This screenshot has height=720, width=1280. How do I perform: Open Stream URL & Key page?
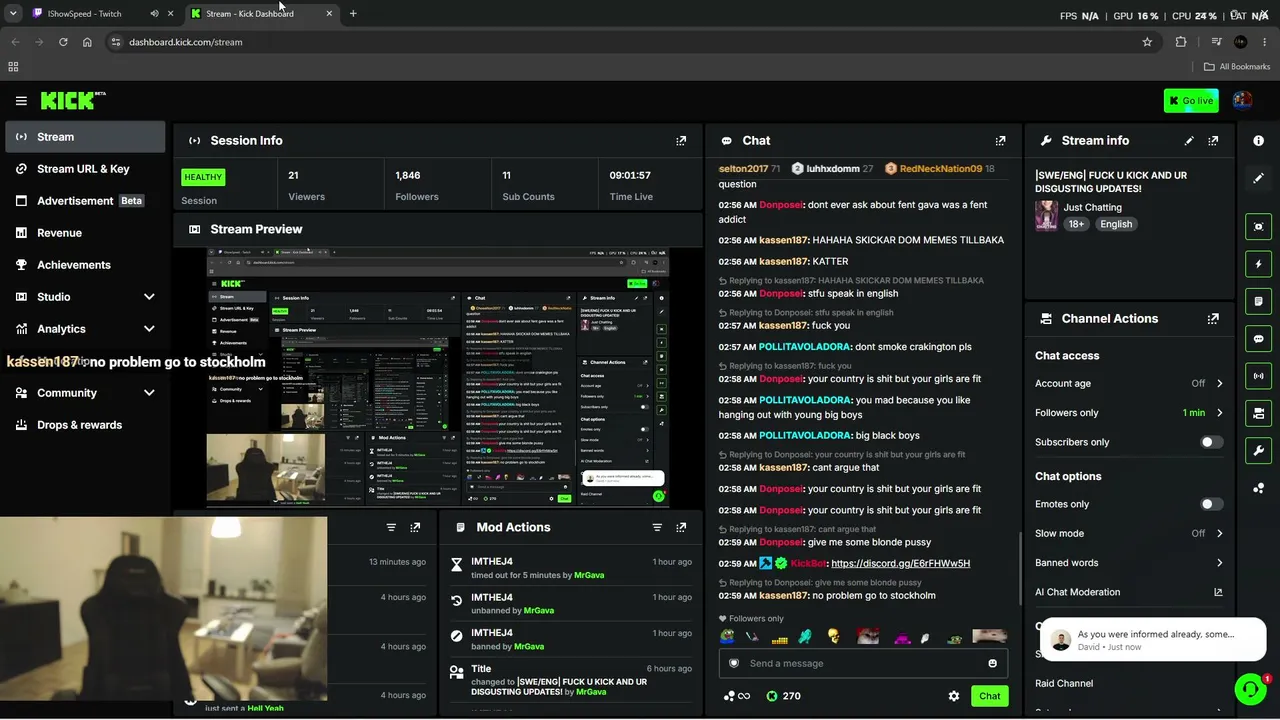85,169
